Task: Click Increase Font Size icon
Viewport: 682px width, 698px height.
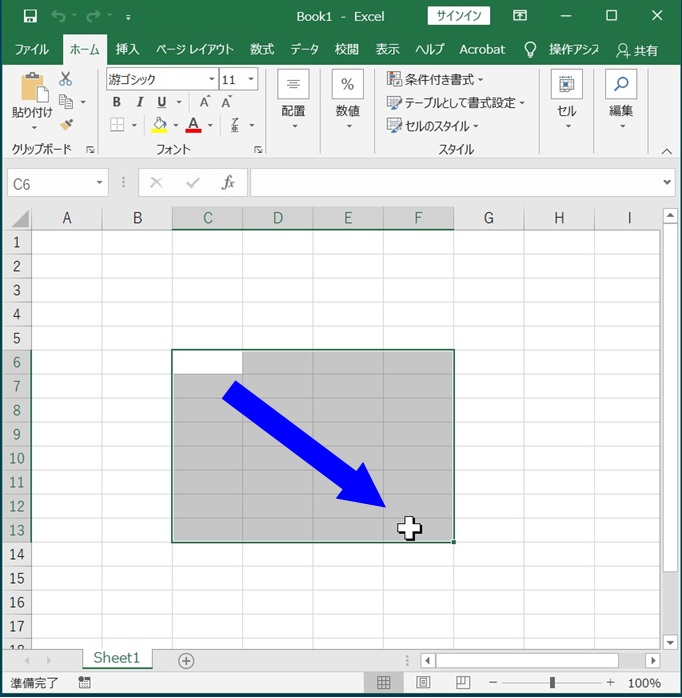Action: [204, 102]
